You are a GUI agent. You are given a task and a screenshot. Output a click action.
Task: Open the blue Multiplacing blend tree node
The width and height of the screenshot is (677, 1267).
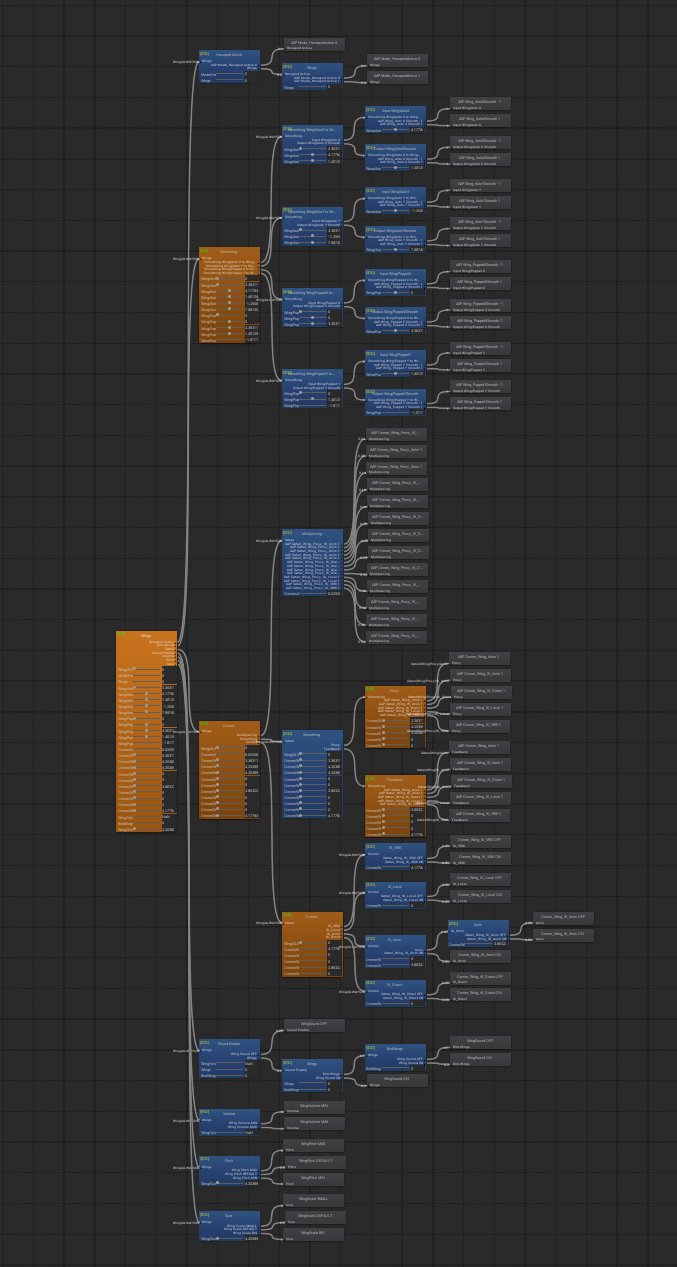[x=312, y=533]
